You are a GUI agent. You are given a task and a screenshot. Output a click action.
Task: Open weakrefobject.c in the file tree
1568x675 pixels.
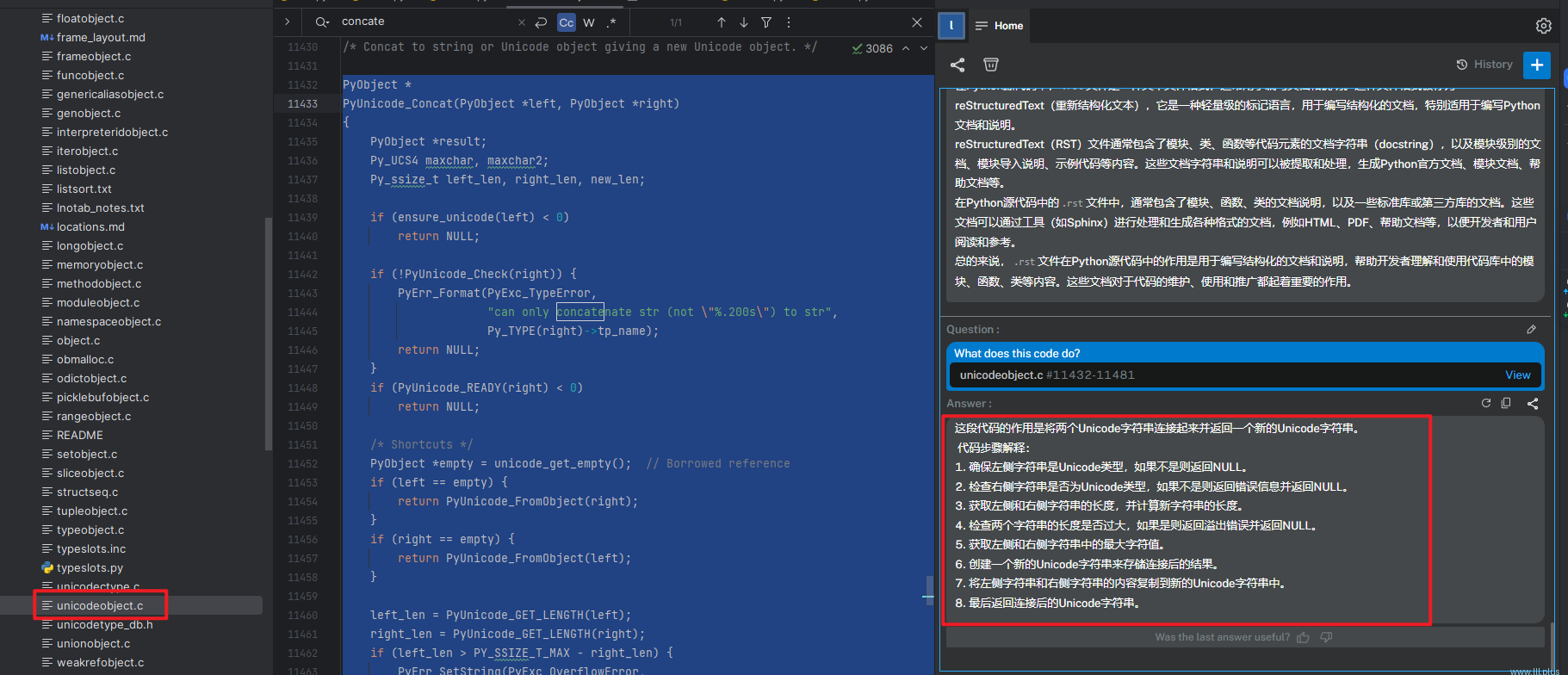click(100, 662)
